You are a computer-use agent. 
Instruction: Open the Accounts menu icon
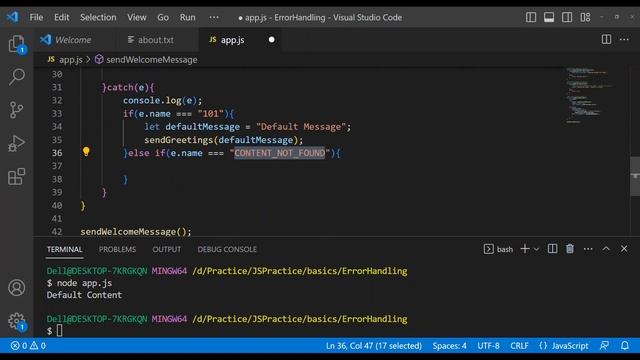pyautogui.click(x=16, y=288)
